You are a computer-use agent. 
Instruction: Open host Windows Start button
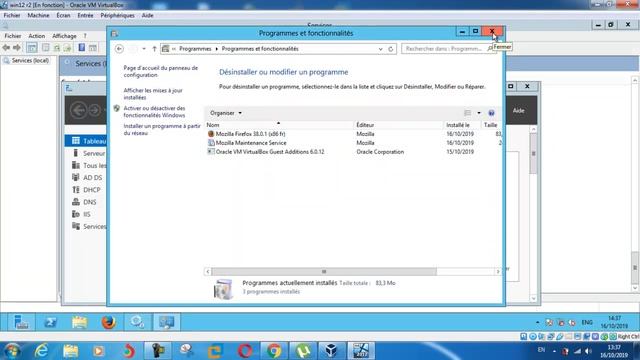click(12, 351)
